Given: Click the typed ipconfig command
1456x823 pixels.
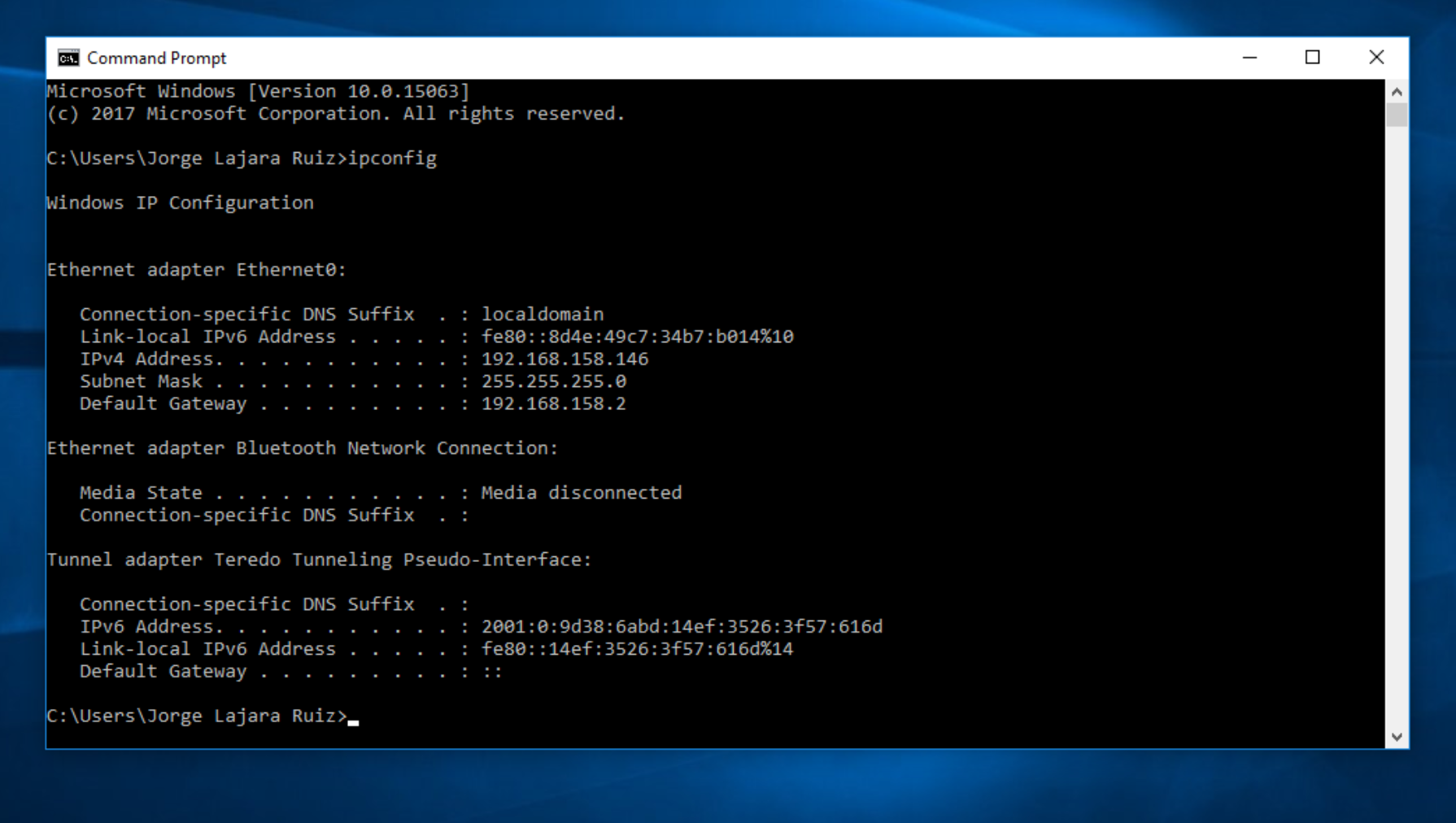Looking at the screenshot, I should coord(392,159).
